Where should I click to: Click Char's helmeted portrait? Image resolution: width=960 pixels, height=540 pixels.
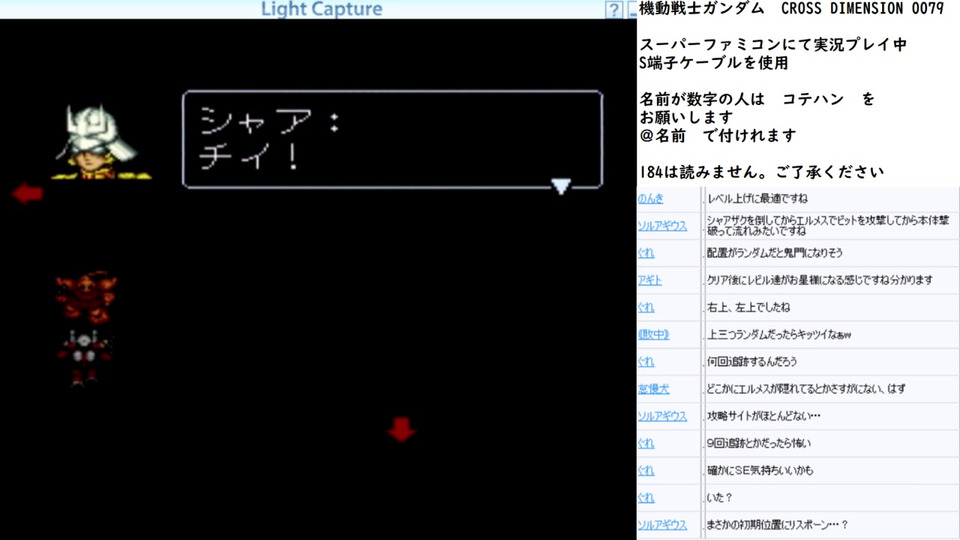pos(98,143)
